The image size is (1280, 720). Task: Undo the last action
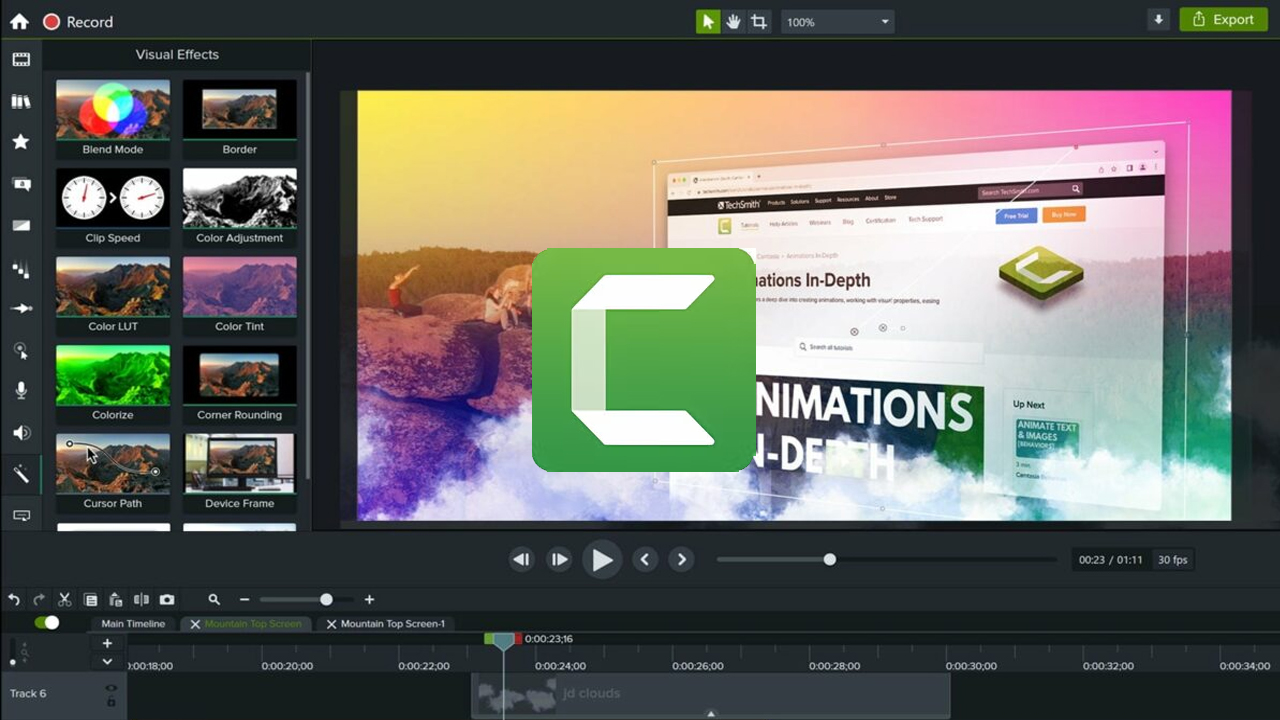click(14, 600)
